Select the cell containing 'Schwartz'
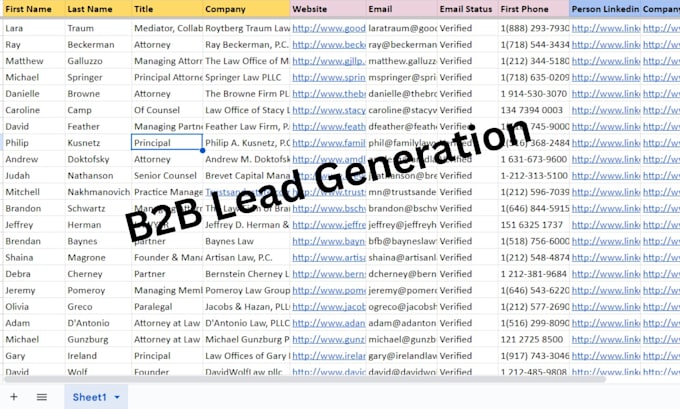 pos(98,209)
